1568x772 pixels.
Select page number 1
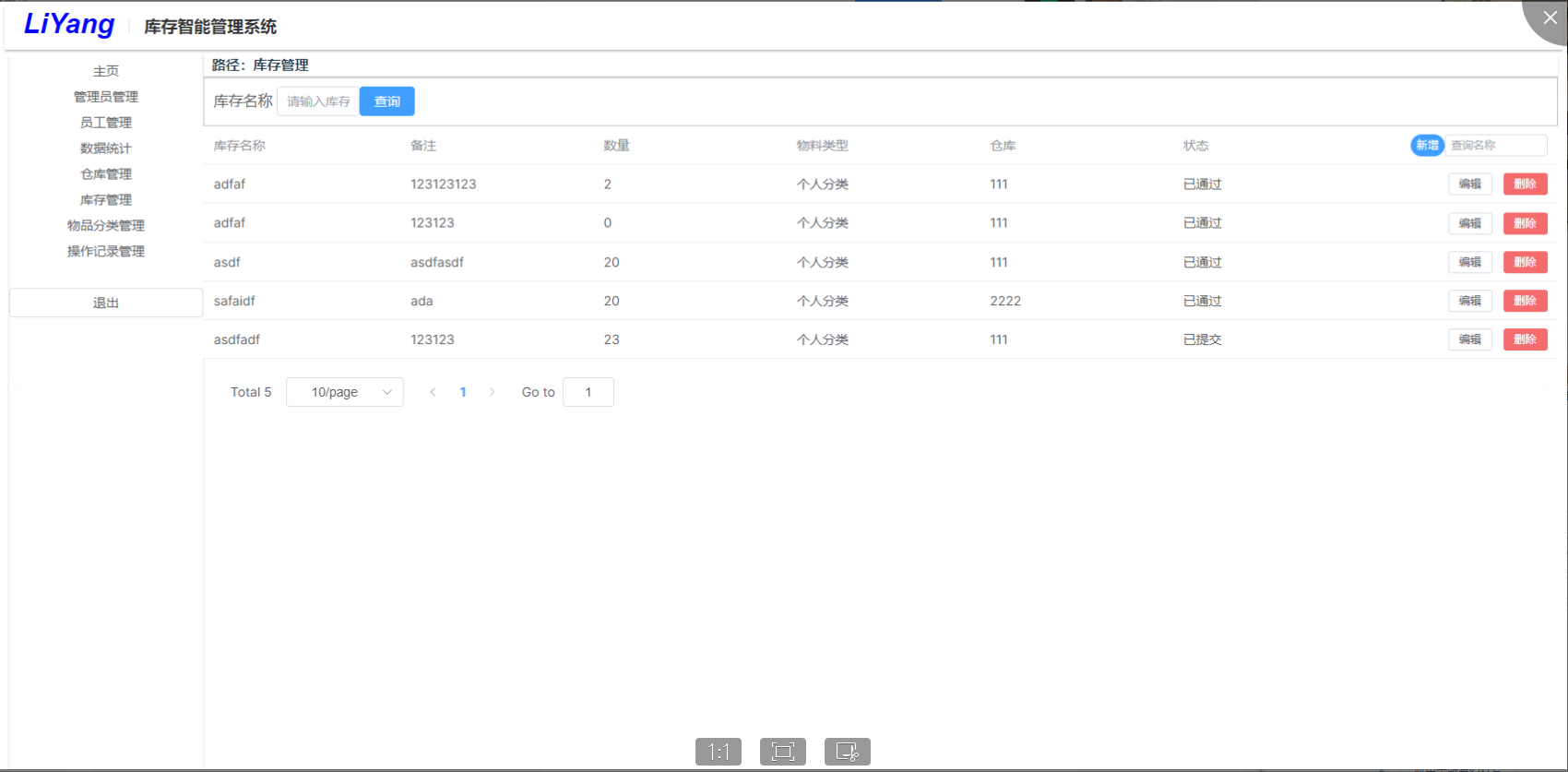tap(463, 392)
